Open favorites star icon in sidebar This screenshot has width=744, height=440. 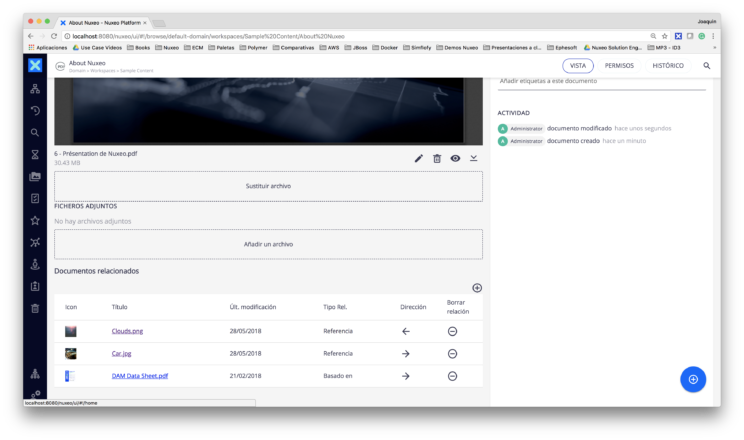pyautogui.click(x=35, y=220)
